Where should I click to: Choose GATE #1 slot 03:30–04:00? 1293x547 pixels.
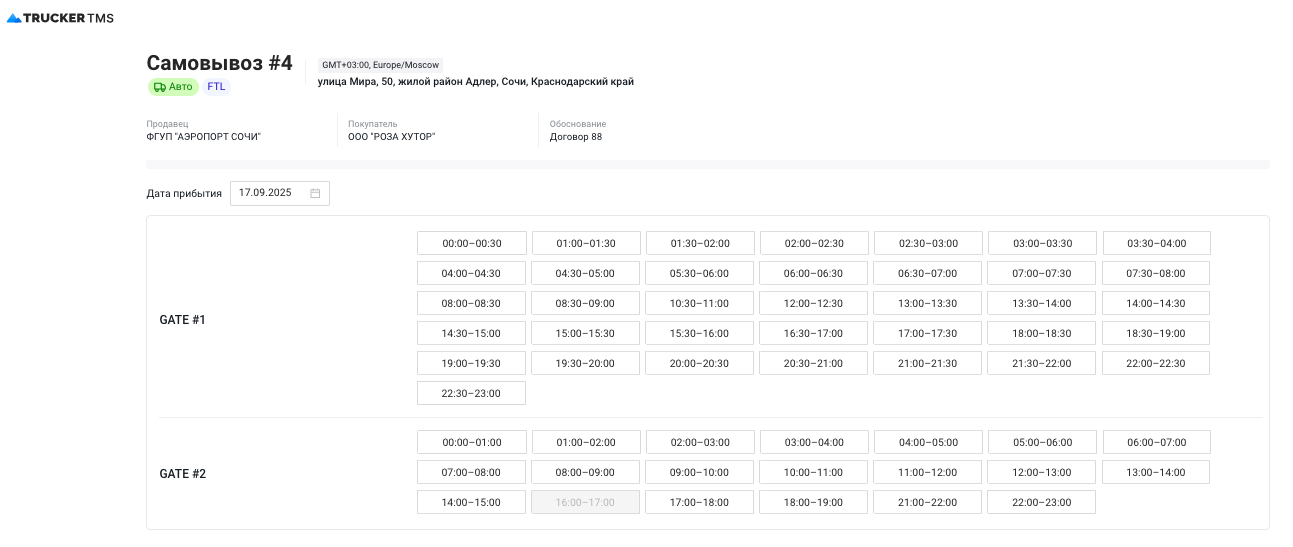(x=1156, y=243)
